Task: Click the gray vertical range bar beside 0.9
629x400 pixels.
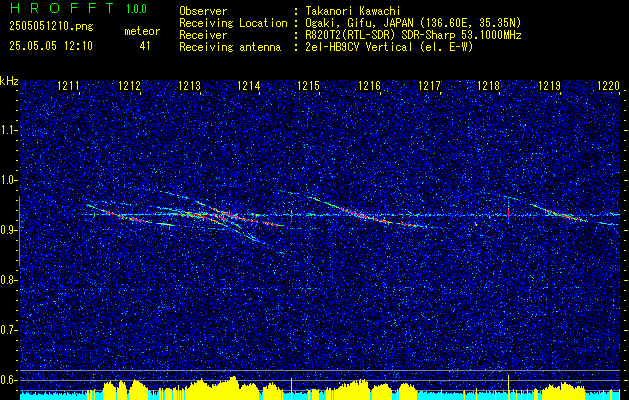Action: pyautogui.click(x=19, y=231)
